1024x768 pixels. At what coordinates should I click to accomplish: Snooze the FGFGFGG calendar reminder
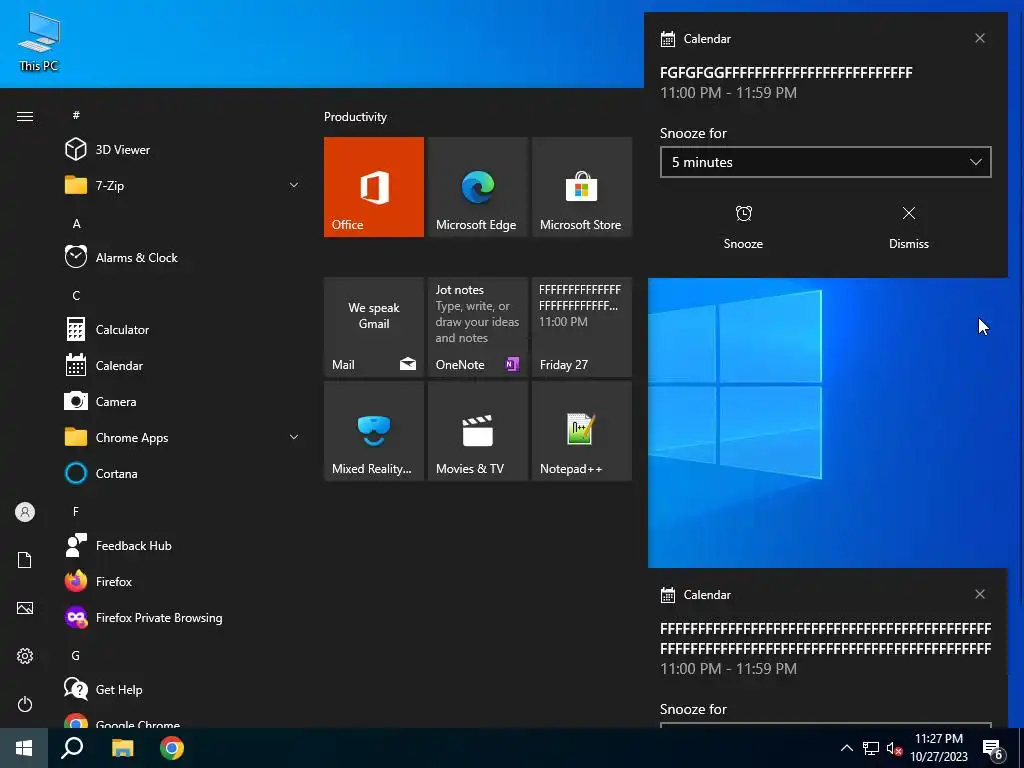(x=743, y=227)
